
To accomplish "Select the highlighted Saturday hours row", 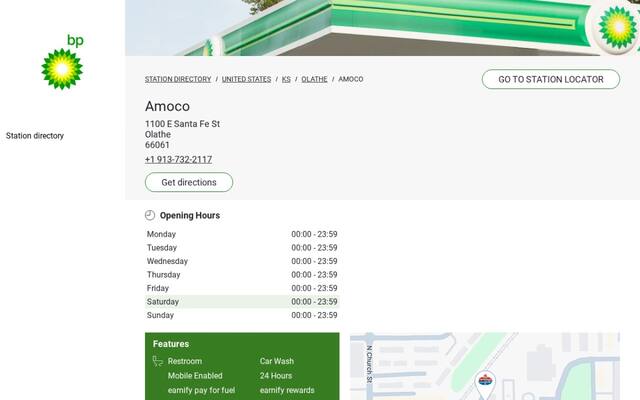I will pyautogui.click(x=242, y=302).
